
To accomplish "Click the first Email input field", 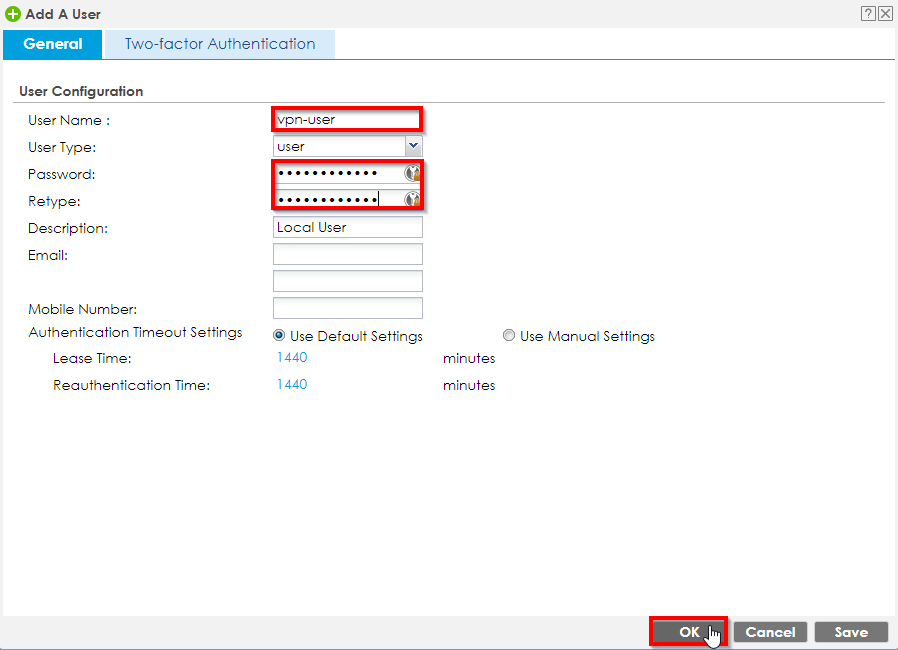I will tap(347, 254).
